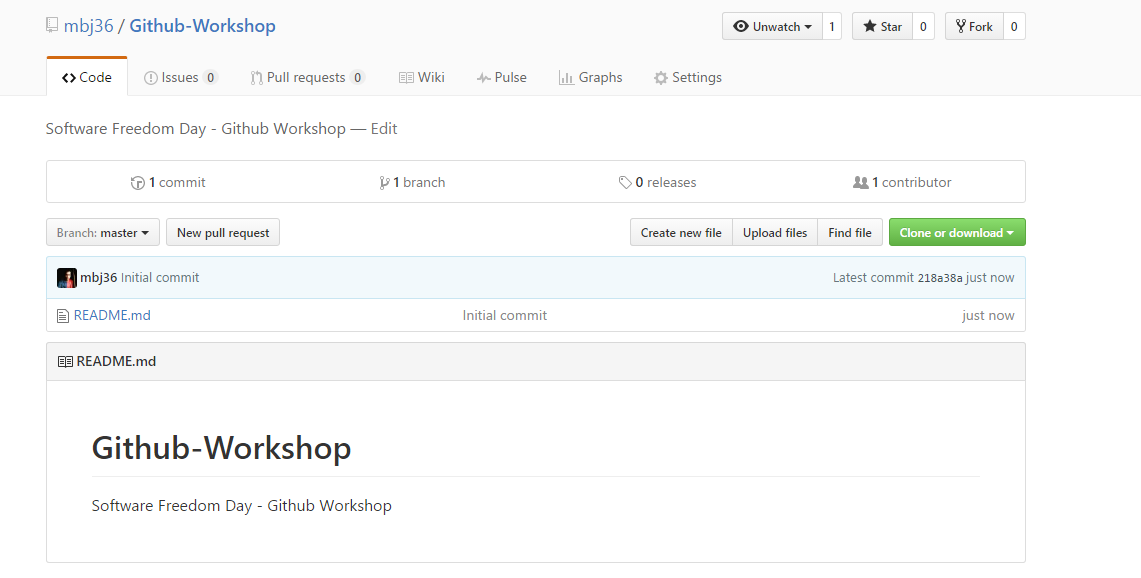The width and height of the screenshot is (1141, 578).
Task: Open Initial commit message in commit bar
Action: click(x=160, y=277)
